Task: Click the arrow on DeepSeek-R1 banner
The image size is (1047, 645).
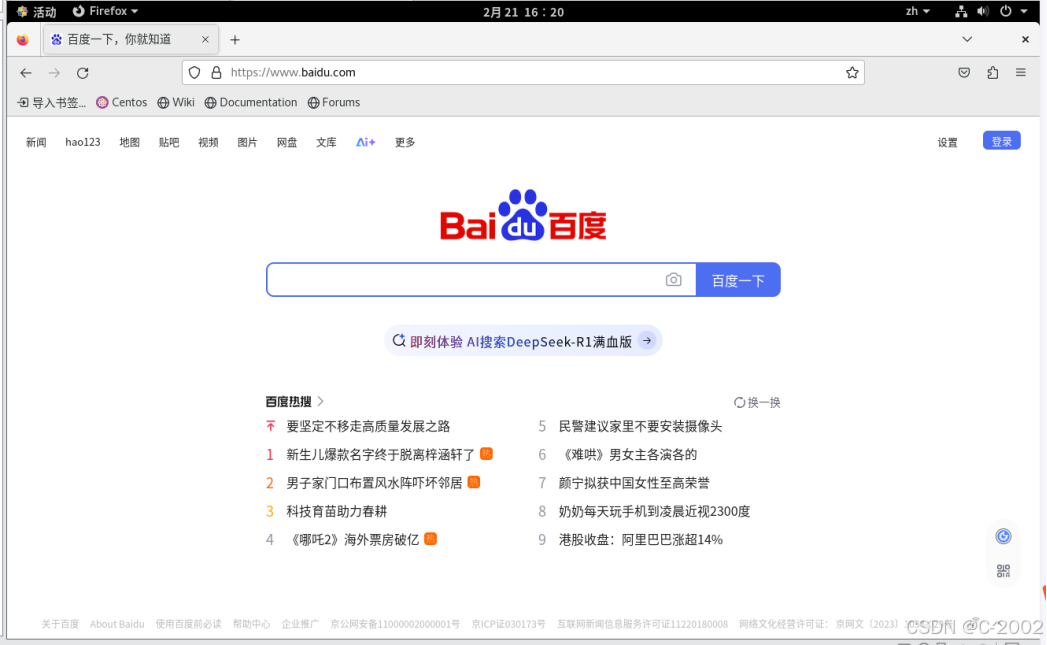Action: pyautogui.click(x=647, y=341)
